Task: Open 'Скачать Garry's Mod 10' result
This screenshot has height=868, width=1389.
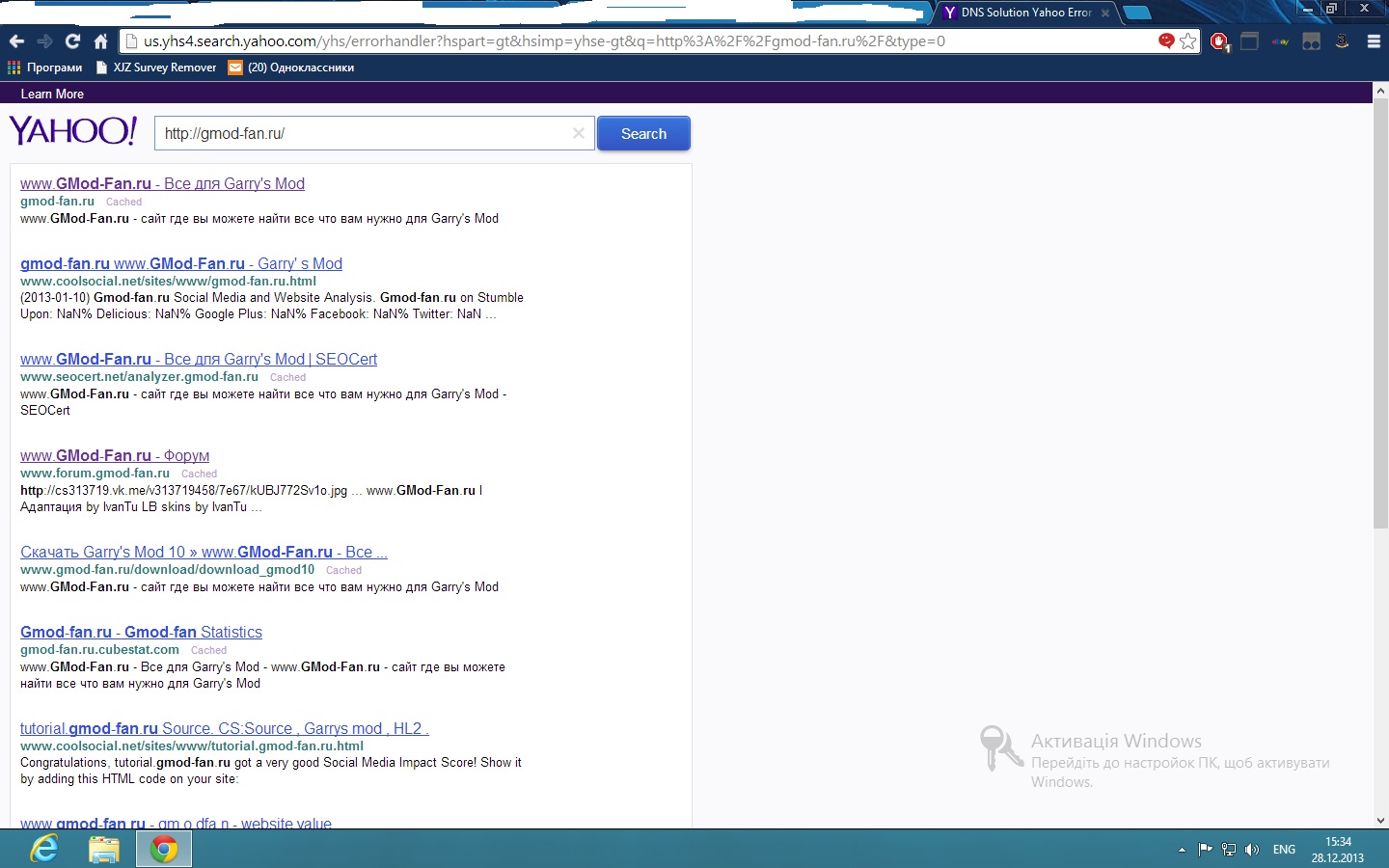Action: 204,552
